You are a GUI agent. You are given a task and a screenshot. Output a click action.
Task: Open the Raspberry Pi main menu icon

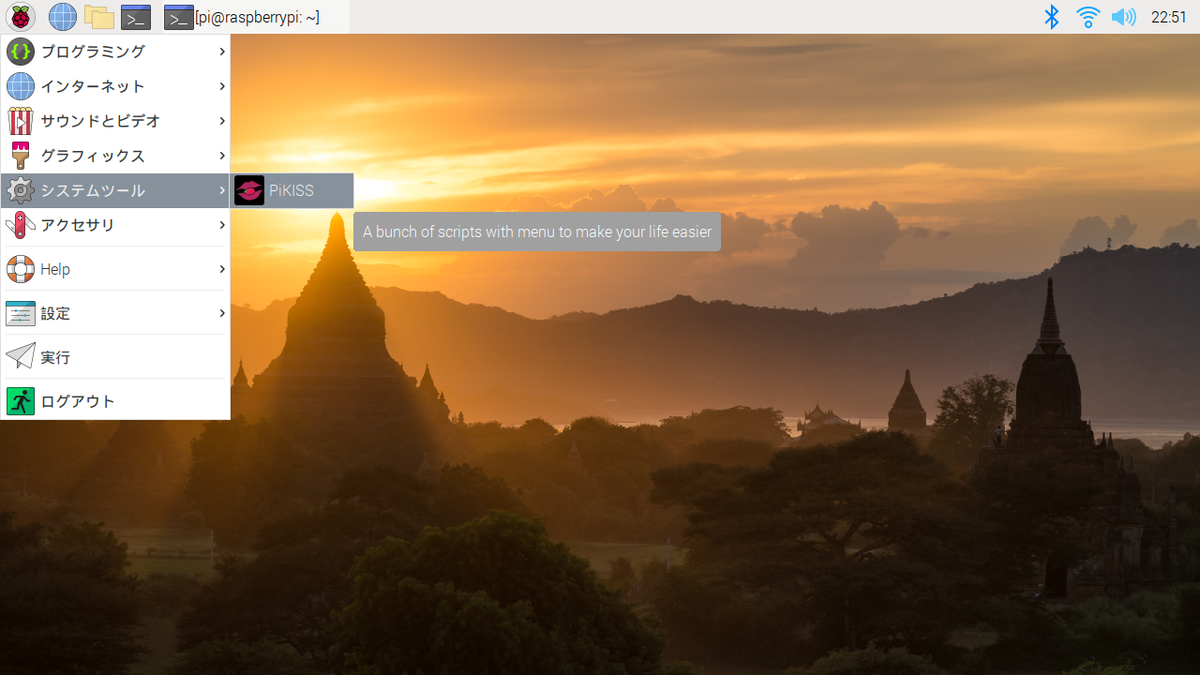pyautogui.click(x=20, y=16)
